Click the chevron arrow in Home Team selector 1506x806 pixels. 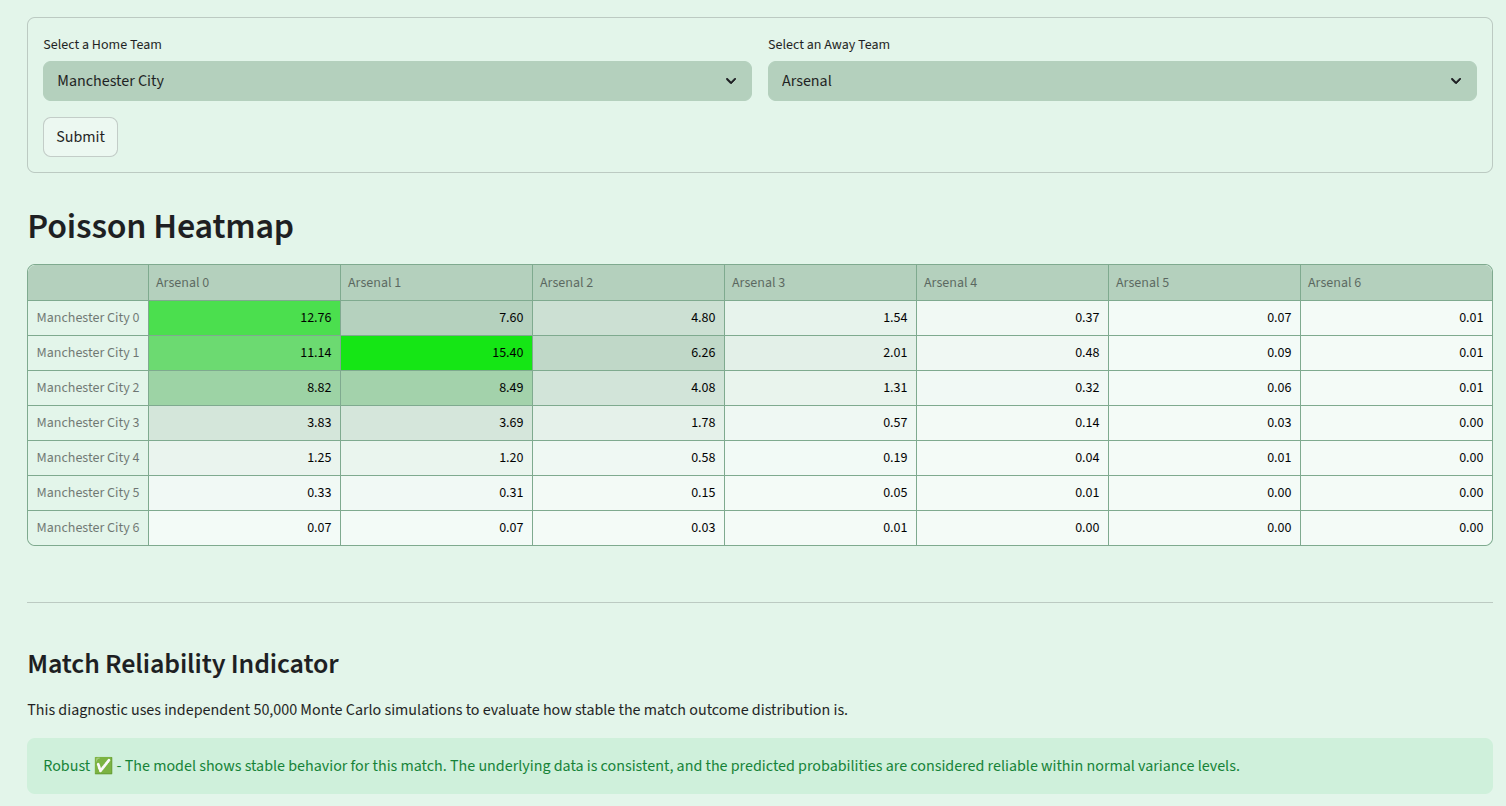[731, 81]
